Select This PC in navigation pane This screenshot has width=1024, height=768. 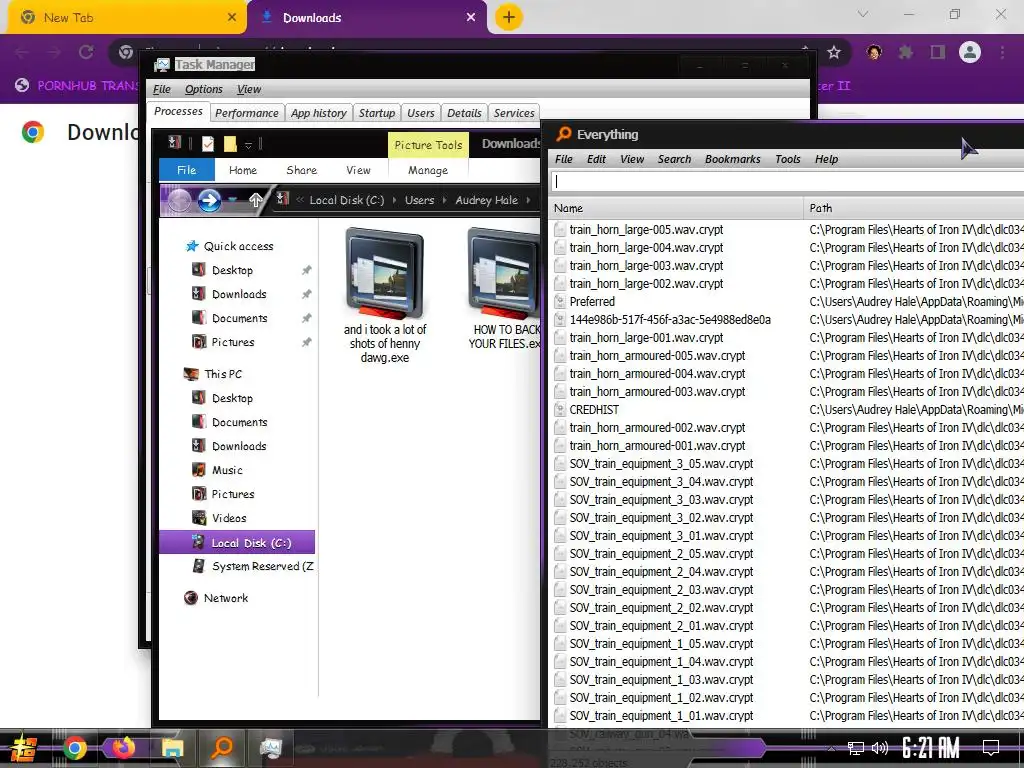pyautogui.click(x=223, y=374)
